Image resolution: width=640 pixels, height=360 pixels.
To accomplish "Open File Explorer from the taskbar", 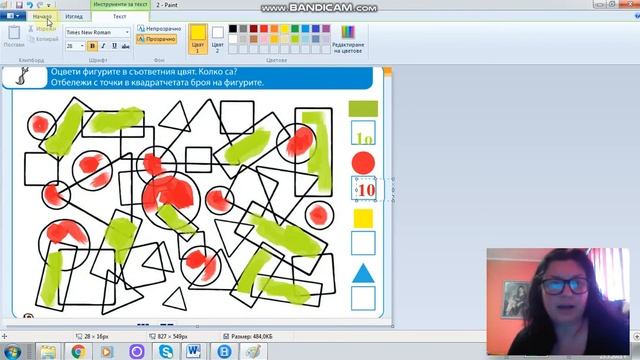I will [48, 351].
